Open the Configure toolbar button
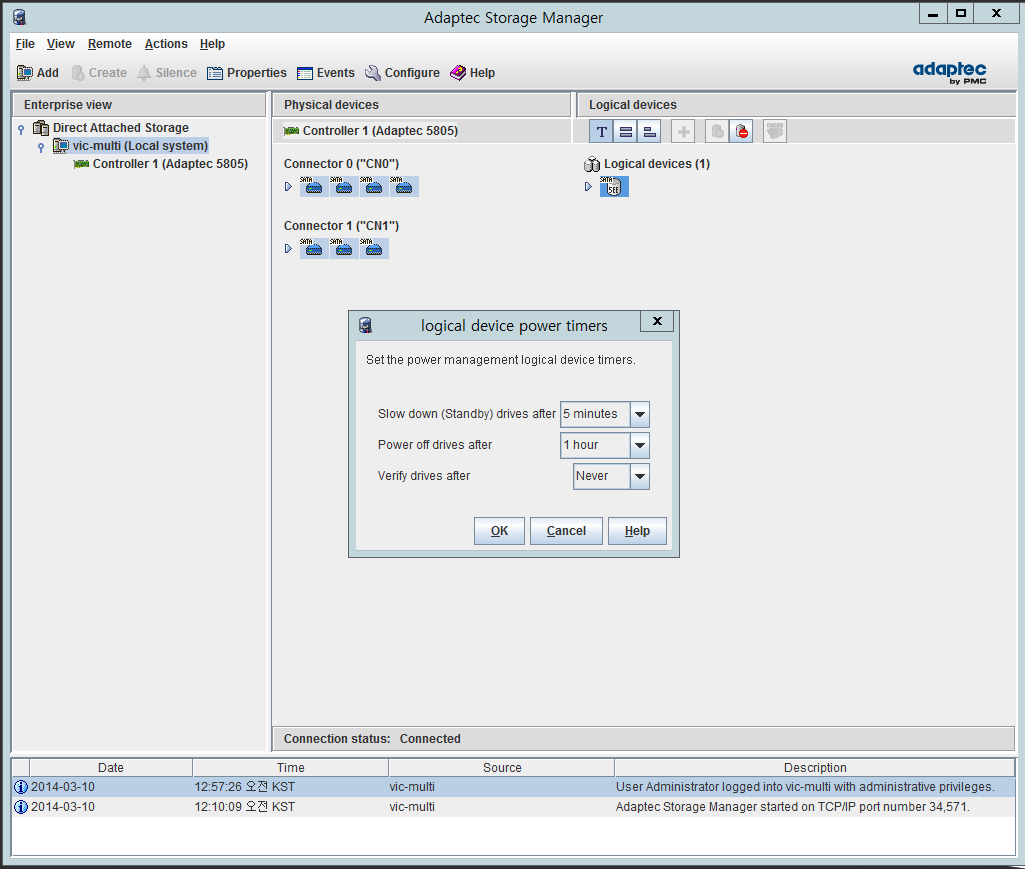This screenshot has width=1025, height=869. tap(402, 73)
